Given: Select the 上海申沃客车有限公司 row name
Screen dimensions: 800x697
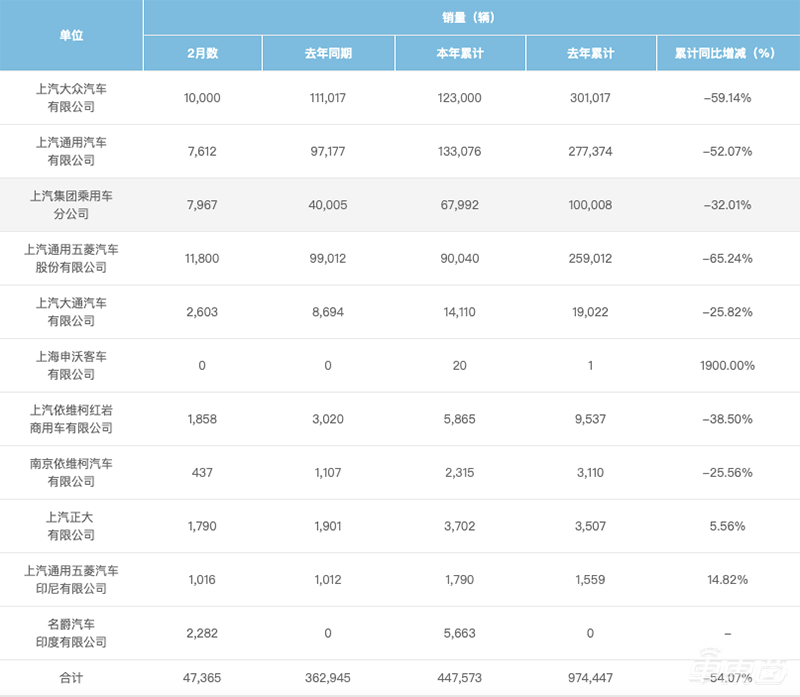Looking at the screenshot, I should pyautogui.click(x=74, y=365).
